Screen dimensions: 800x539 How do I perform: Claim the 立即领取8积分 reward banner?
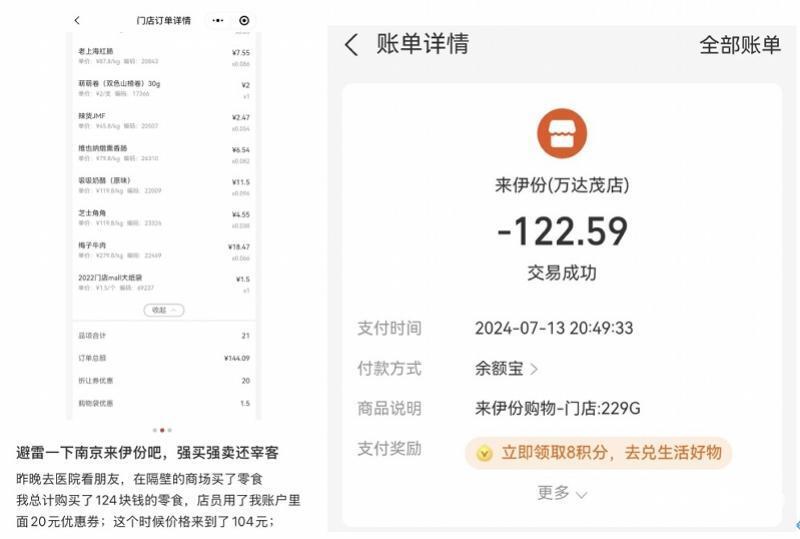(x=598, y=453)
